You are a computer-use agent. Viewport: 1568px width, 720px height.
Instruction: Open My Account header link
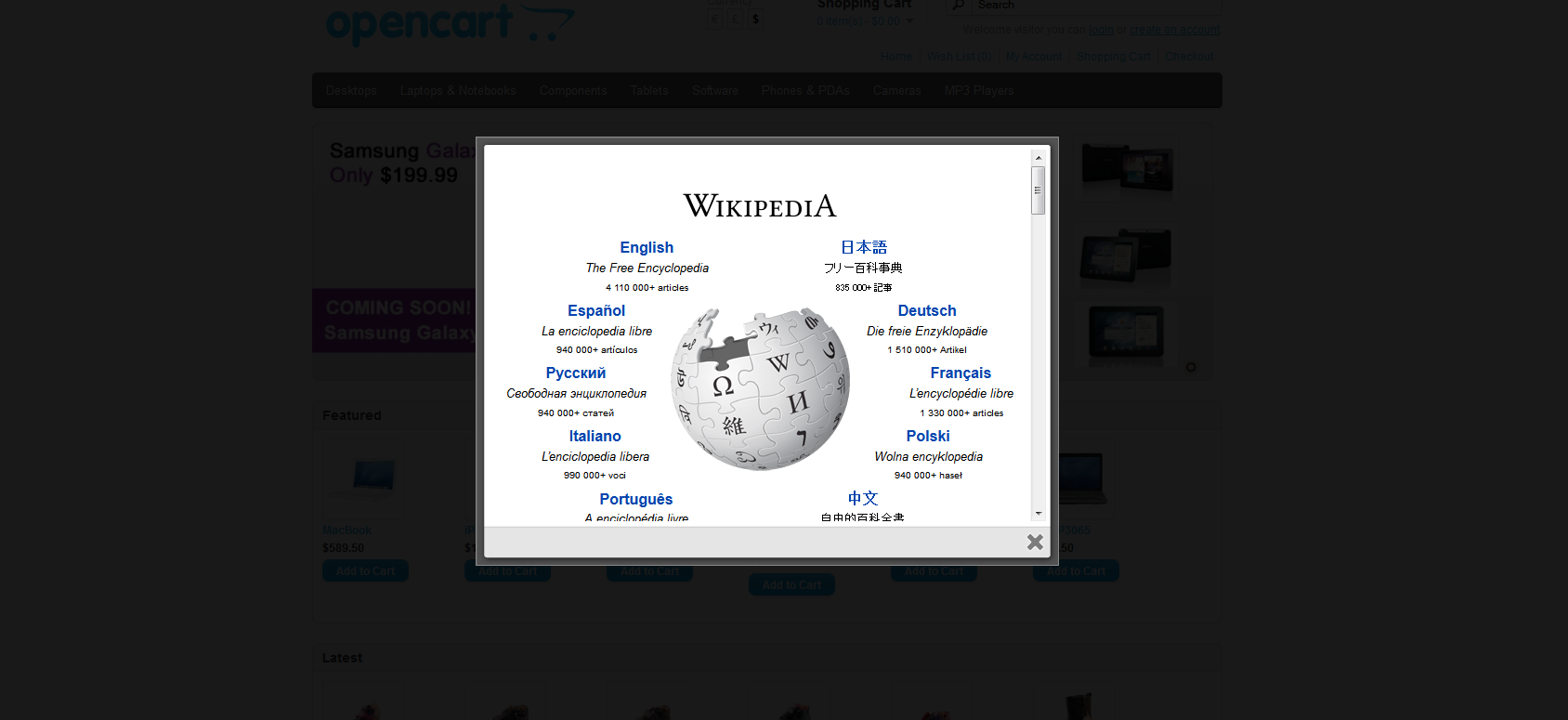coord(1034,57)
